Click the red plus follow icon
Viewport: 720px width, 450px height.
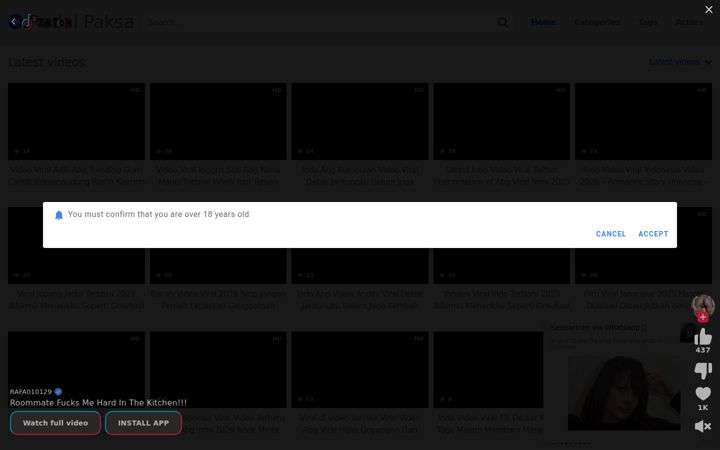(703, 317)
